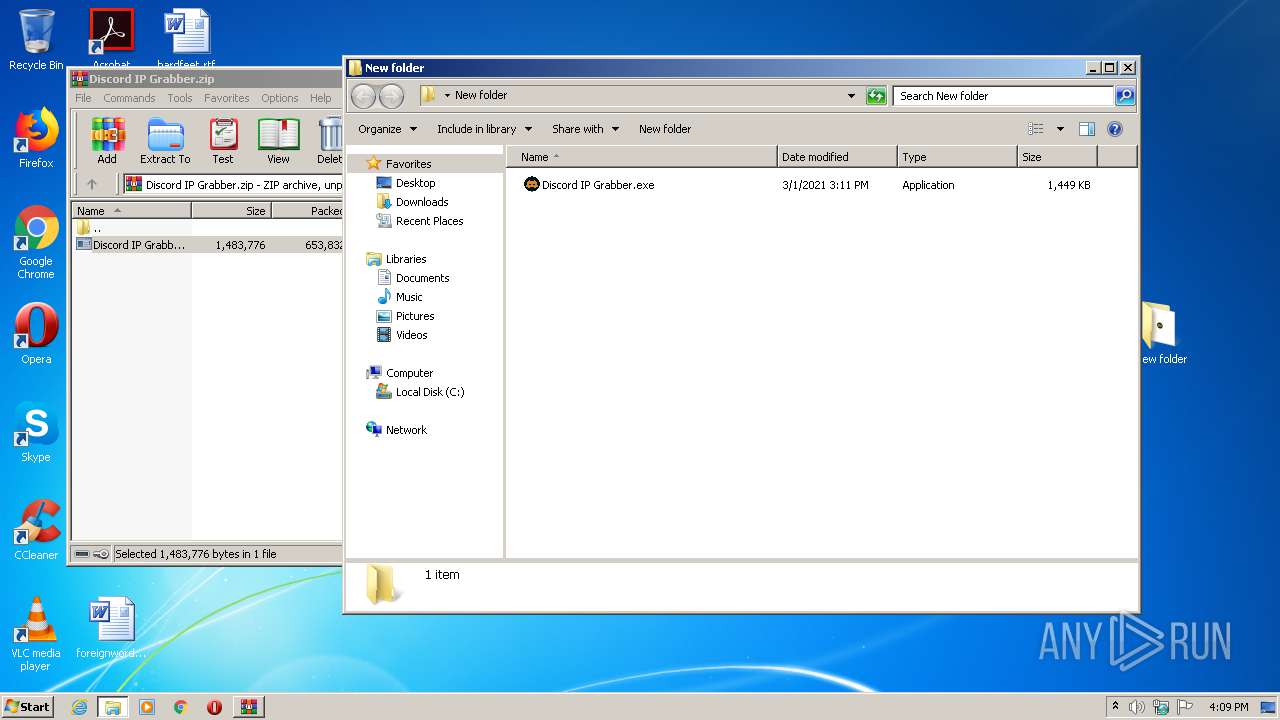Screen dimensions: 1280x720
Task: Open WinRAR Tools menu
Action: pyautogui.click(x=180, y=98)
